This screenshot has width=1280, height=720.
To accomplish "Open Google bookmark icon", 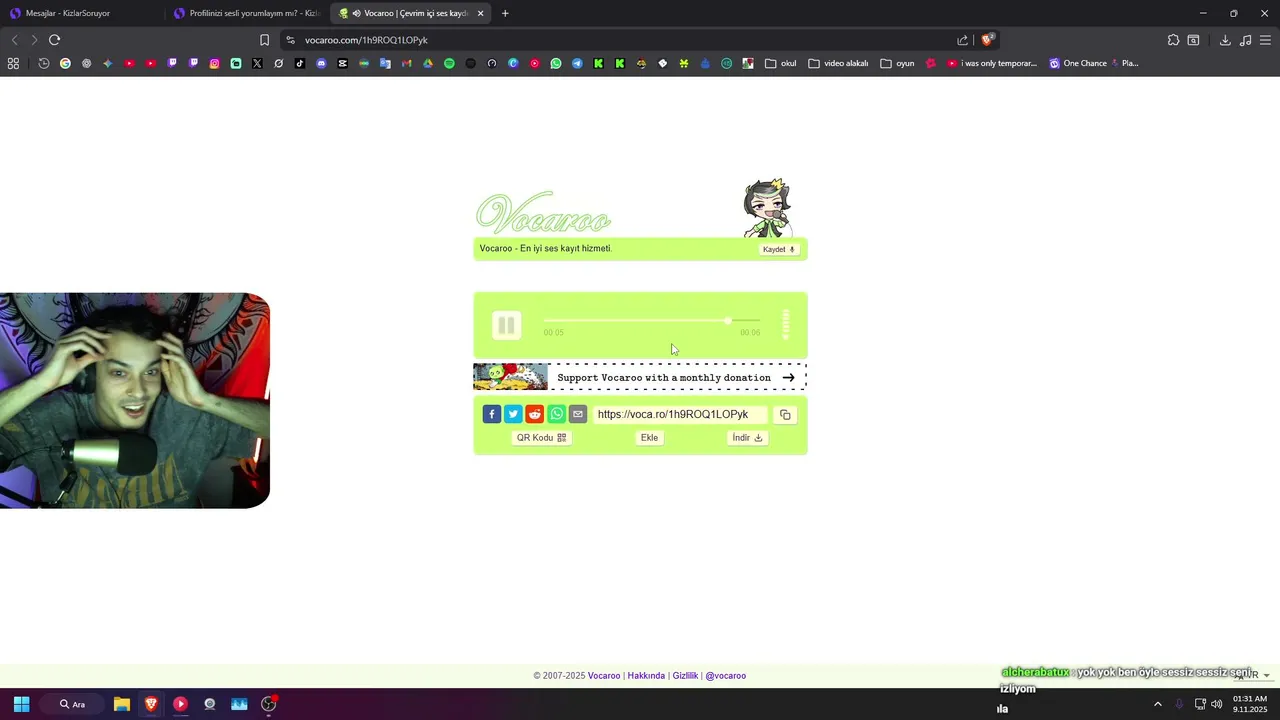I will 65,63.
